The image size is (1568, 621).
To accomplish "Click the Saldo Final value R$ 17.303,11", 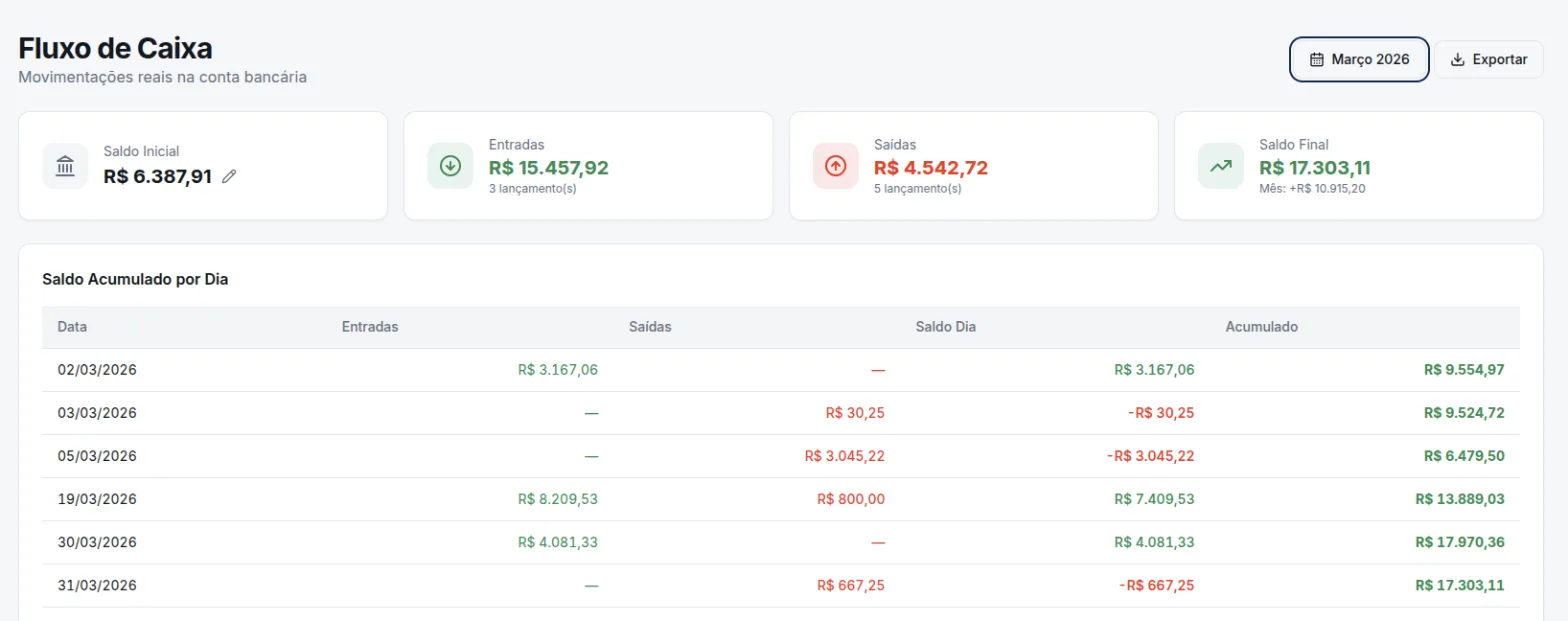I will coord(1315,167).
